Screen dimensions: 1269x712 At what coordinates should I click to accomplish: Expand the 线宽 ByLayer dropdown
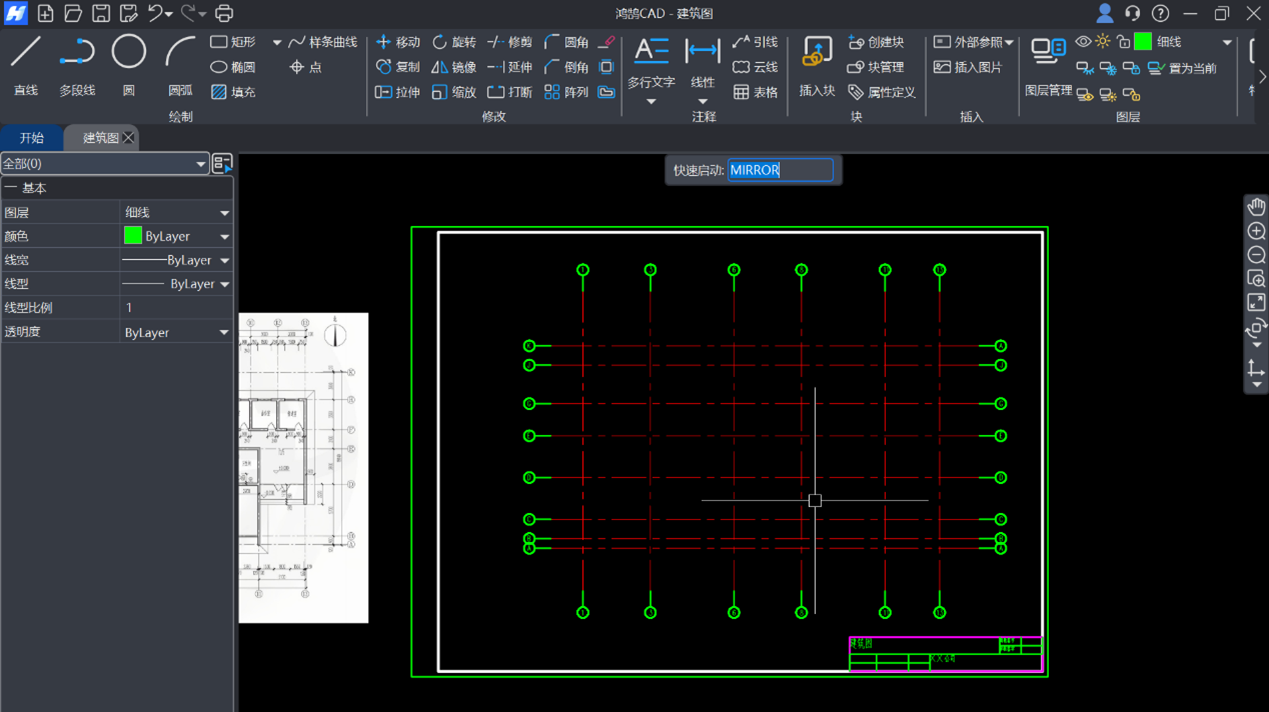point(224,260)
